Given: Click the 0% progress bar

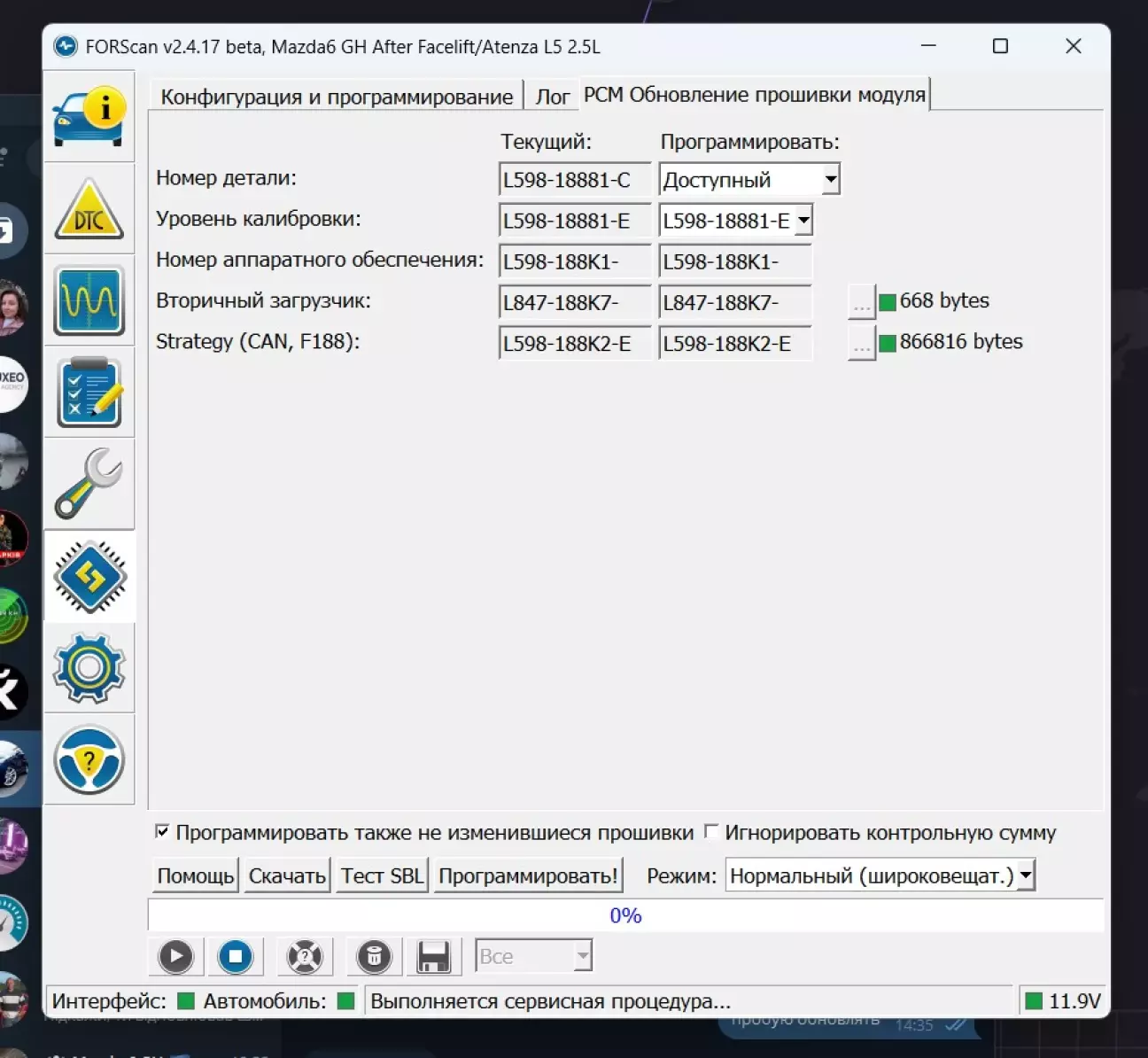Looking at the screenshot, I should click(x=625, y=915).
